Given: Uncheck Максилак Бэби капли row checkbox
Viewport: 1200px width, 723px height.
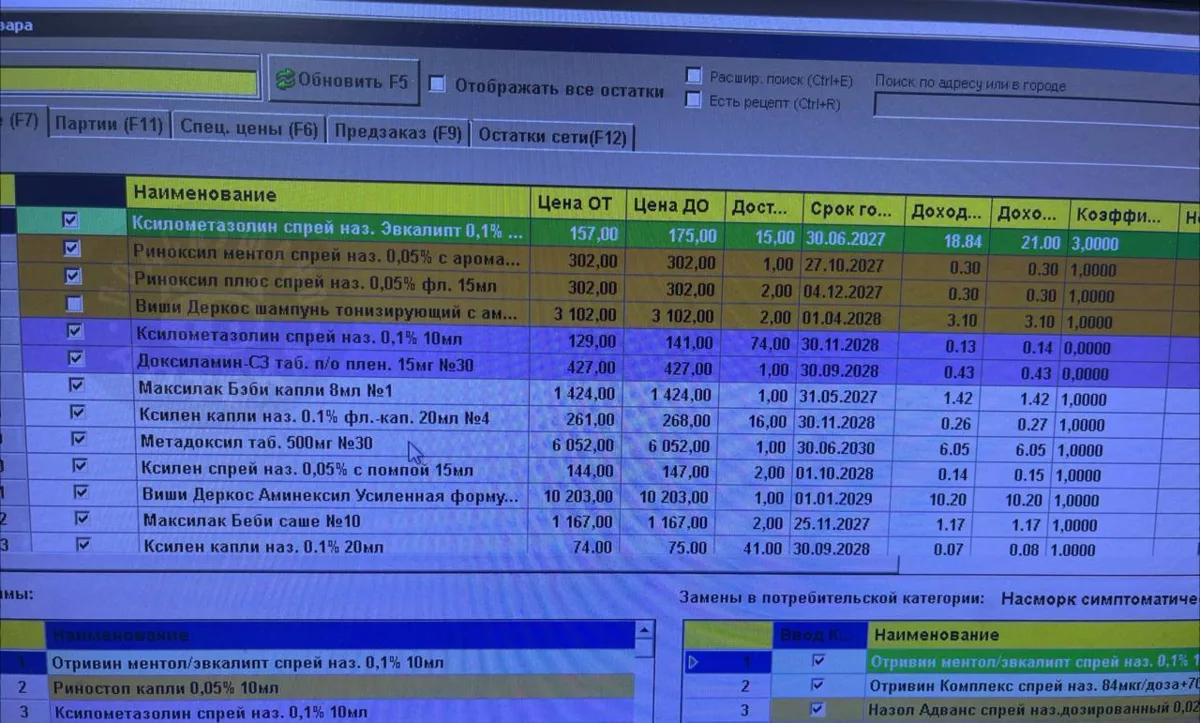Looking at the screenshot, I should [x=77, y=384].
